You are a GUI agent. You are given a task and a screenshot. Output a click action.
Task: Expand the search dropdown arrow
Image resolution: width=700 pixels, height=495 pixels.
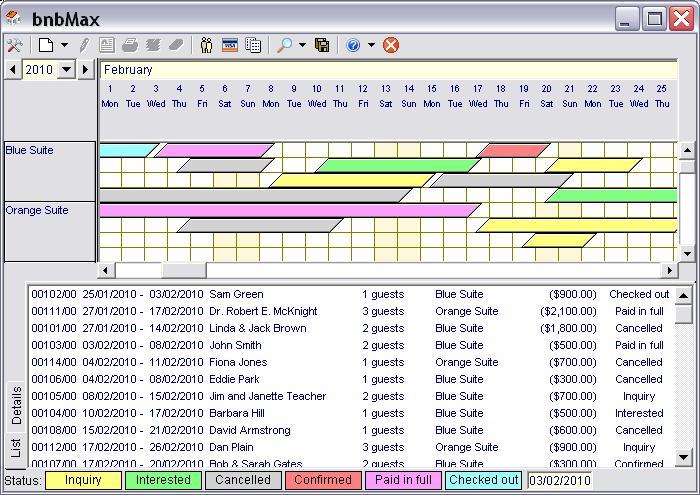tap(302, 45)
